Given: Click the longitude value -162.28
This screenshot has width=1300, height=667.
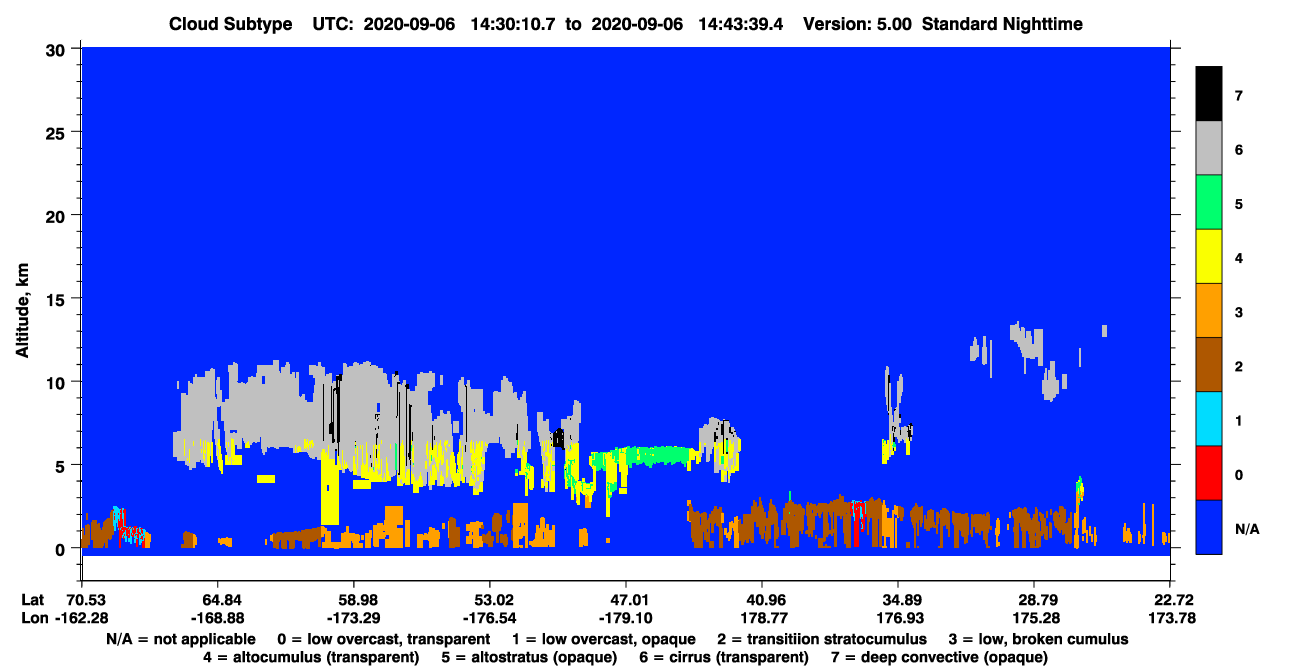Looking at the screenshot, I should pyautogui.click(x=83, y=619).
